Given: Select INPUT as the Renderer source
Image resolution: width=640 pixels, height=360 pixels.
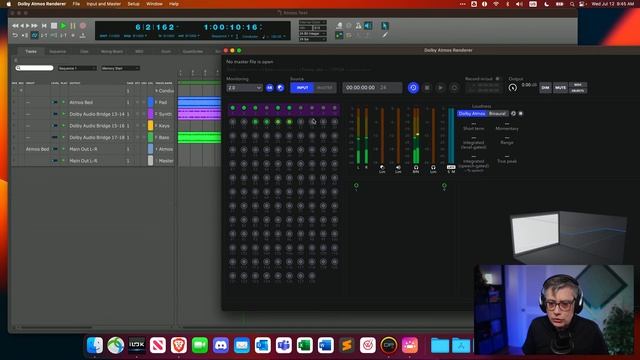Looking at the screenshot, I should coord(302,88).
